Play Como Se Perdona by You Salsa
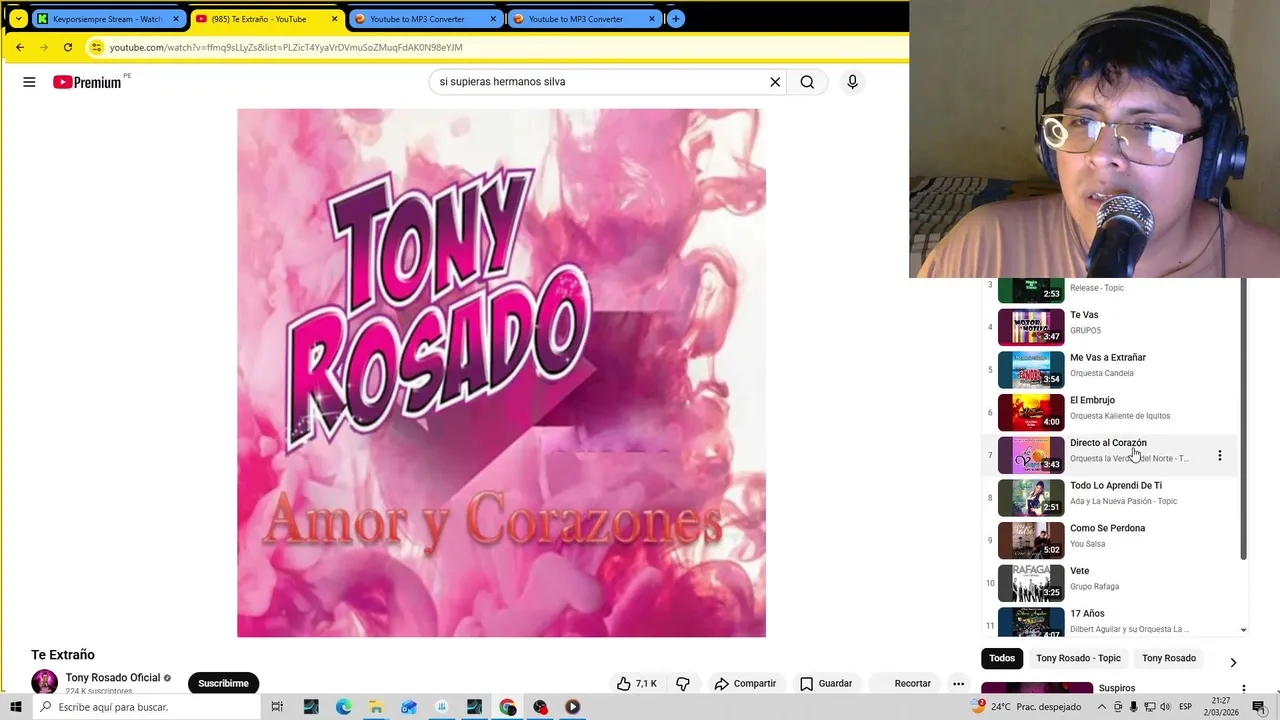 (1110, 540)
